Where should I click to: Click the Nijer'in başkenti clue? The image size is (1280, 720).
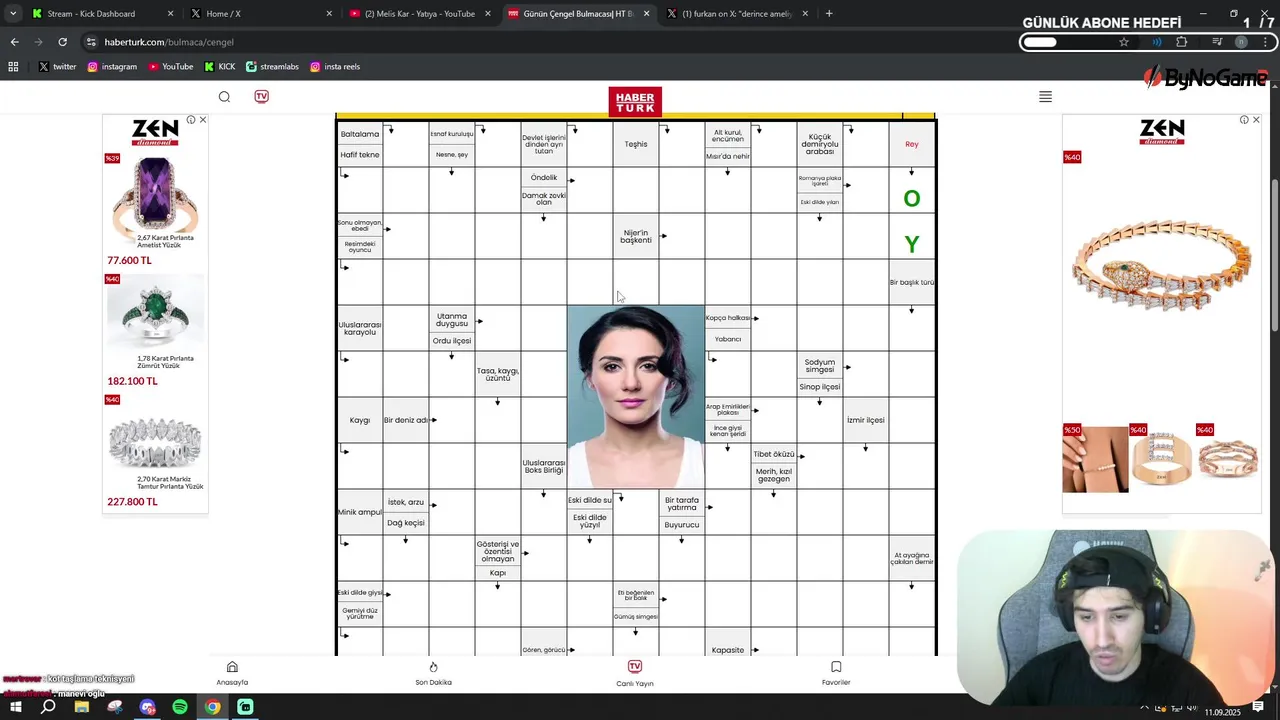click(x=636, y=236)
